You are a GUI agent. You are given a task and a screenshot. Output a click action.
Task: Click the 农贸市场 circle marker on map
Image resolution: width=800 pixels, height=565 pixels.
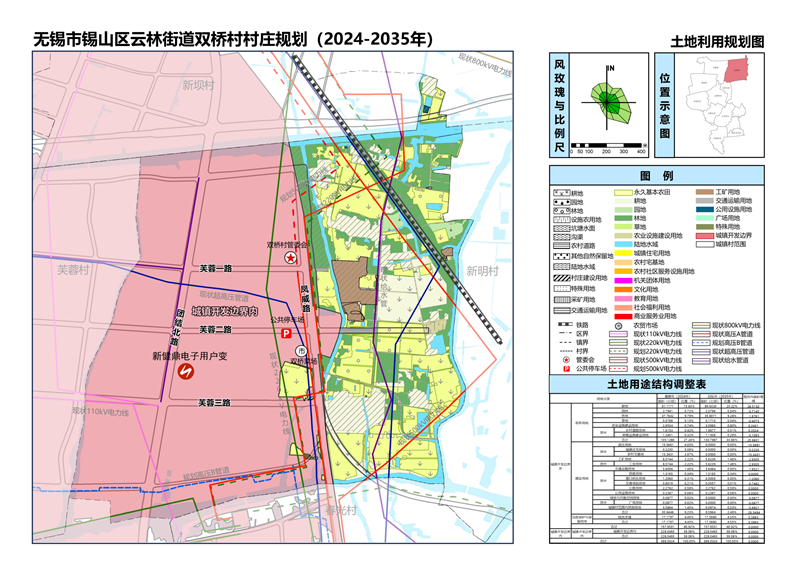302,351
